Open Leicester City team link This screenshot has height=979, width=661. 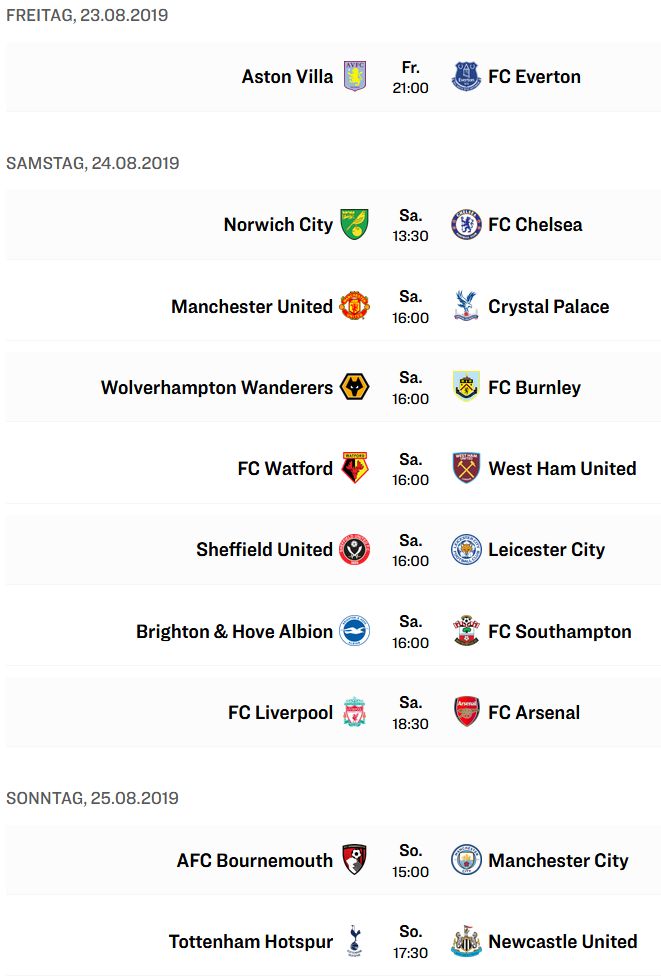(x=546, y=549)
